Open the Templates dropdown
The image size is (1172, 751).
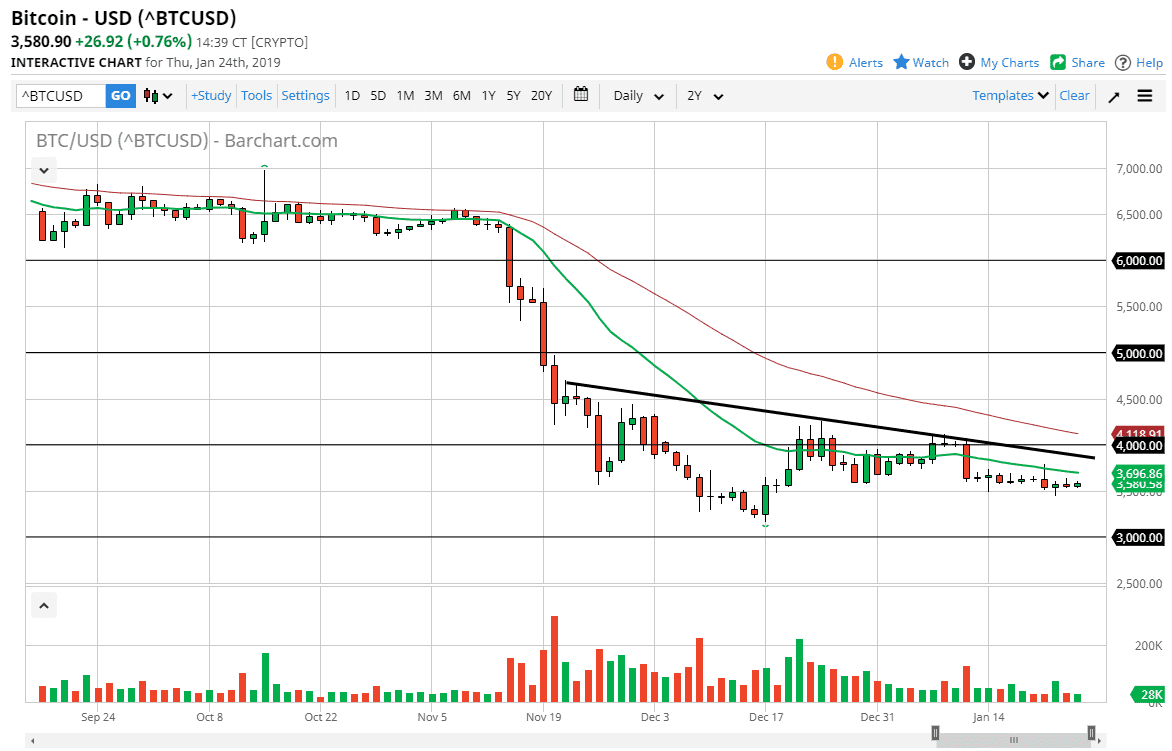pos(1009,95)
